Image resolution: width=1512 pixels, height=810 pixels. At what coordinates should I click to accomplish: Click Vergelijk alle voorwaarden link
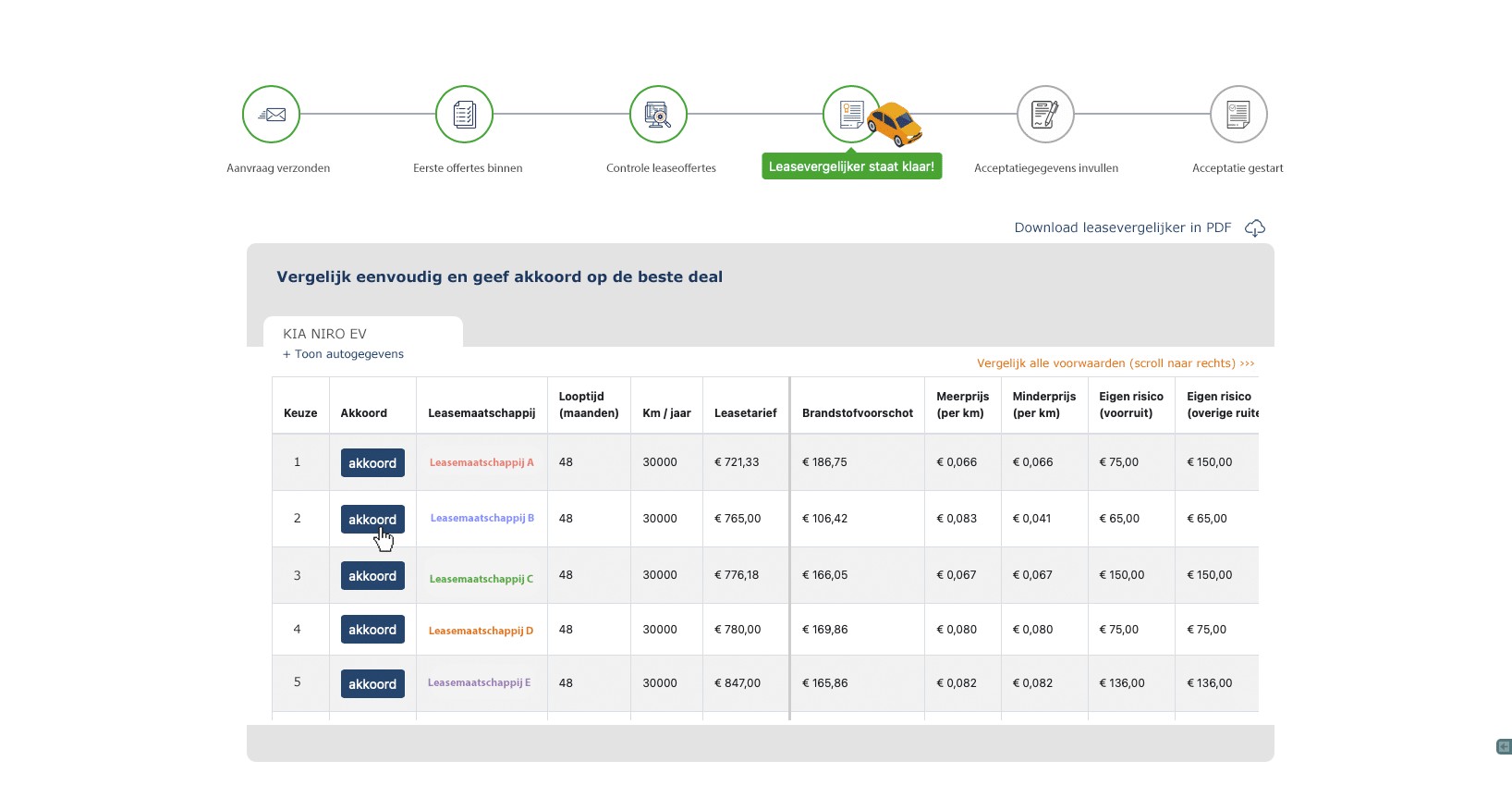(x=1116, y=363)
